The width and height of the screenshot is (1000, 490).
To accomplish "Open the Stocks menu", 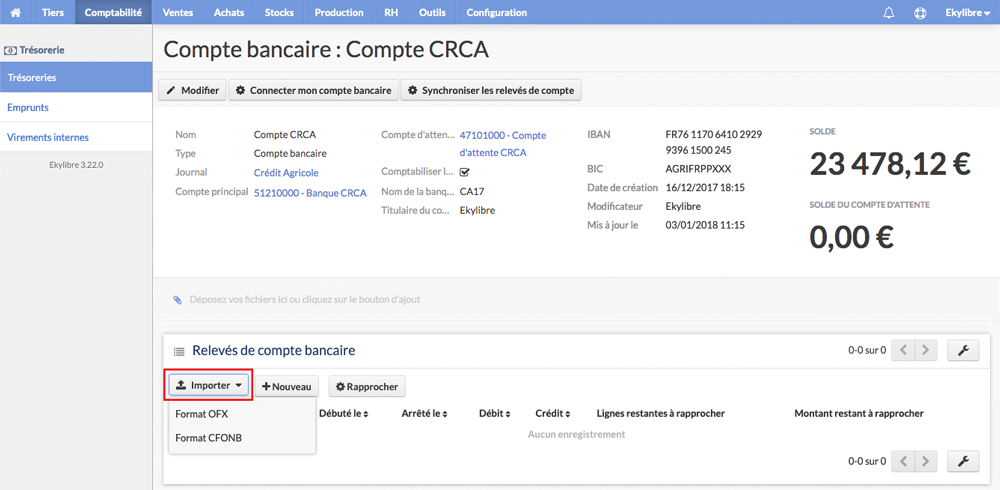I will (279, 12).
